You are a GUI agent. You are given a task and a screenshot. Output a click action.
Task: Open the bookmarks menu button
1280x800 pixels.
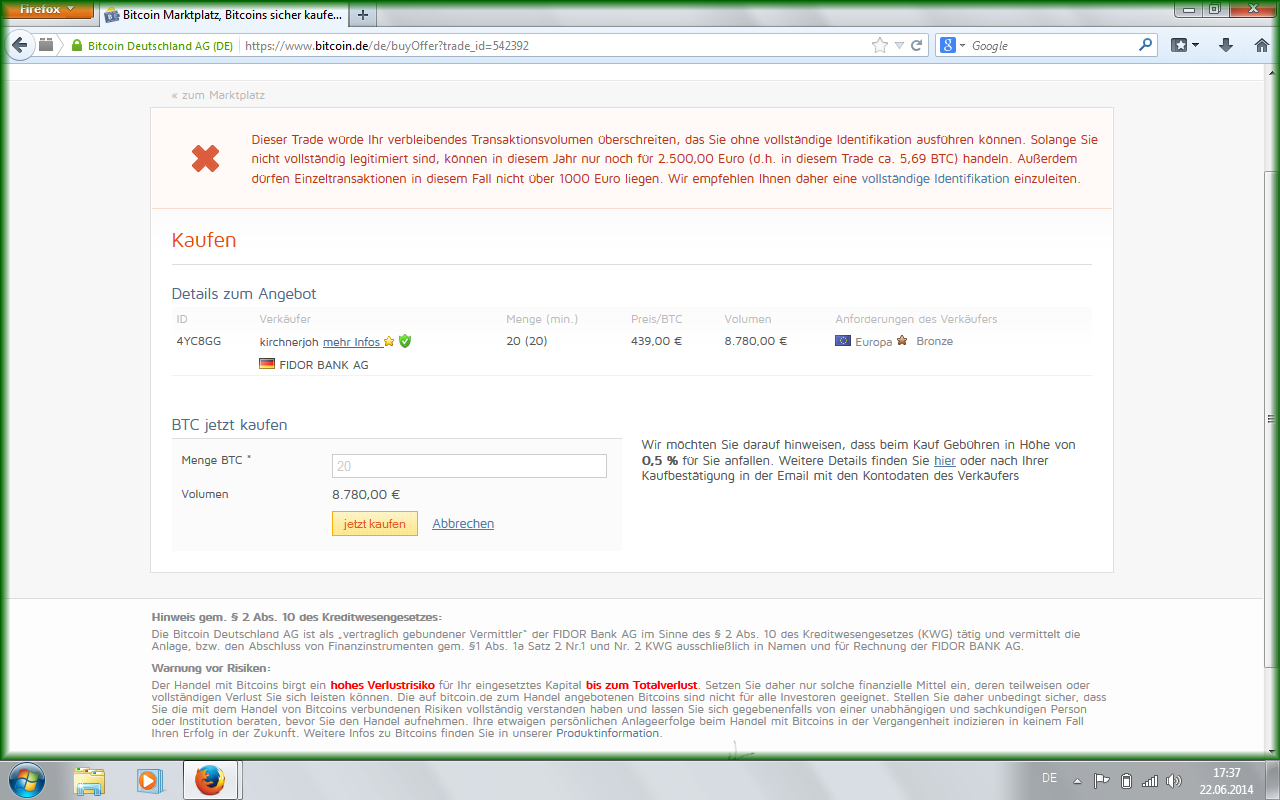1184,45
